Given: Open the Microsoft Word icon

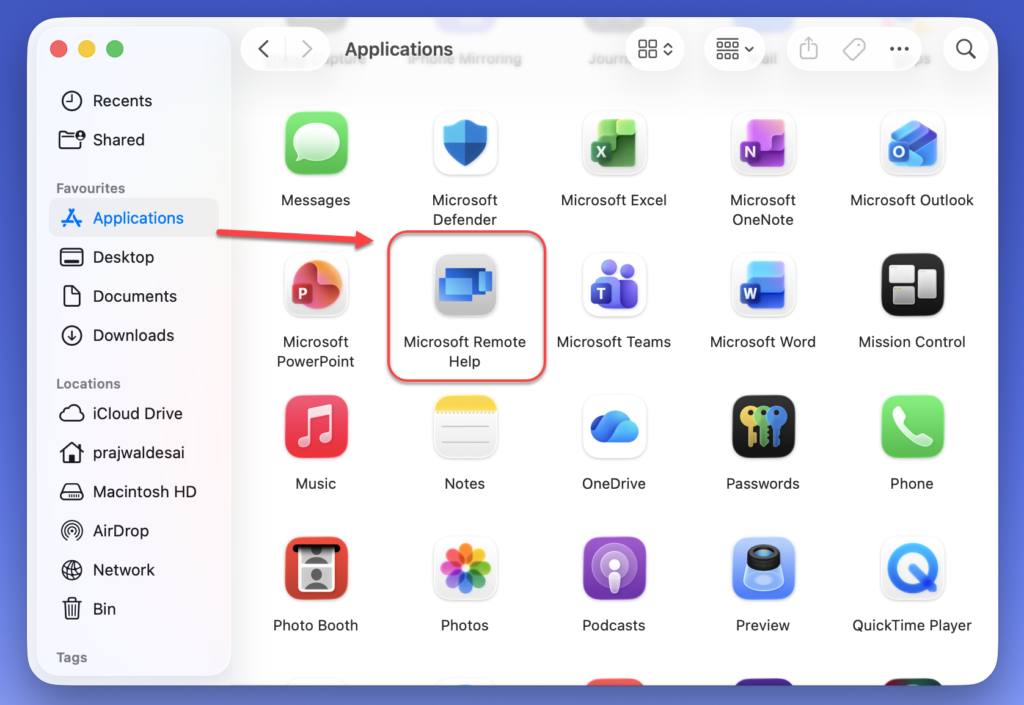Looking at the screenshot, I should point(763,285).
